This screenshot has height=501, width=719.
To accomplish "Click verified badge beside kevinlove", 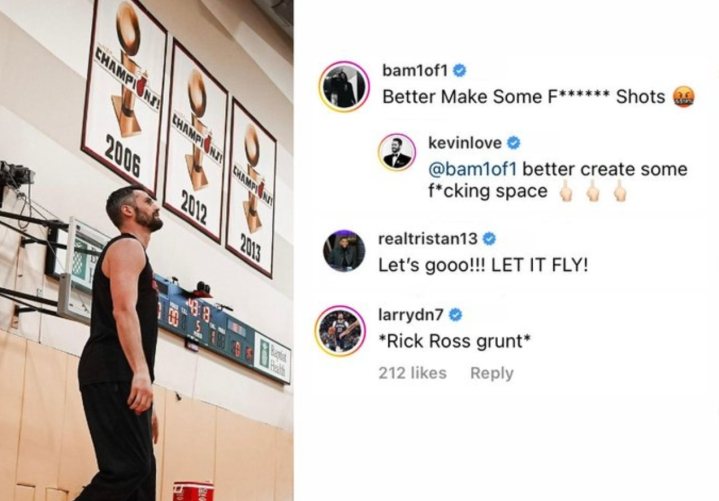I will pyautogui.click(x=514, y=143).
